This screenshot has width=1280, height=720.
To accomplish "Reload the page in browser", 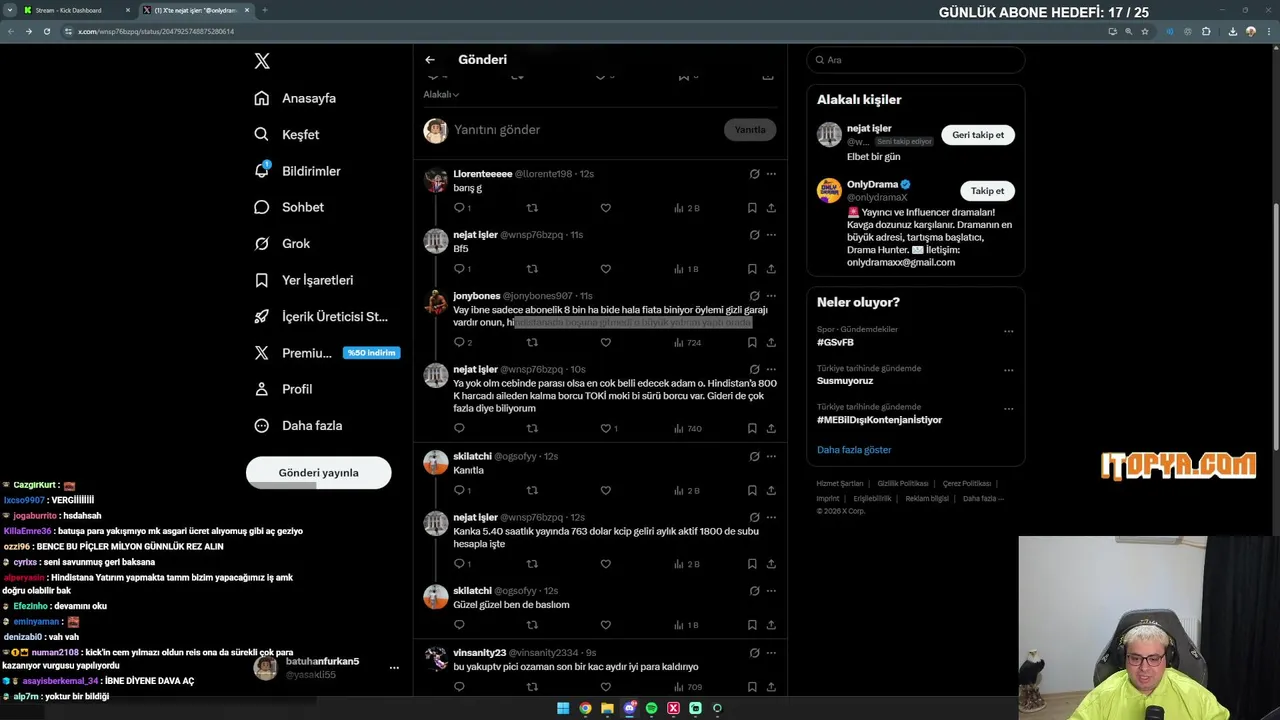I will coord(46,31).
